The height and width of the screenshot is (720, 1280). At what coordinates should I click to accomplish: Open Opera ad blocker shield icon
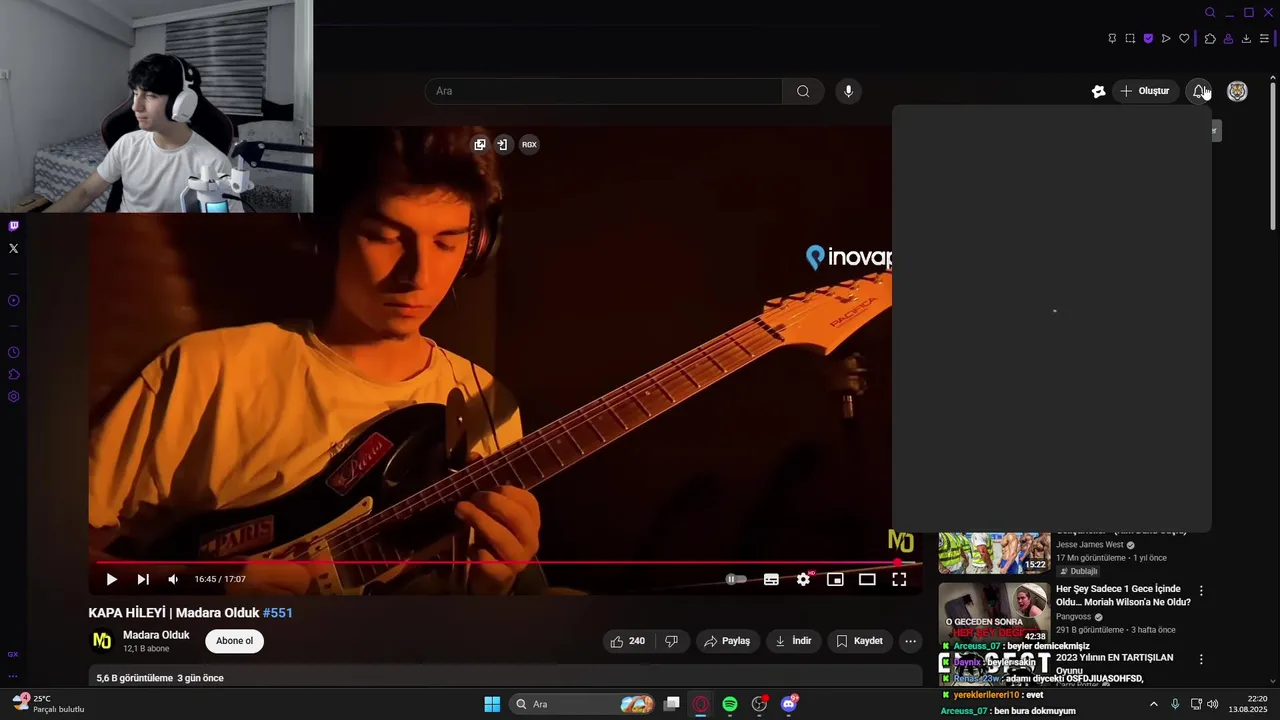coord(1148,39)
